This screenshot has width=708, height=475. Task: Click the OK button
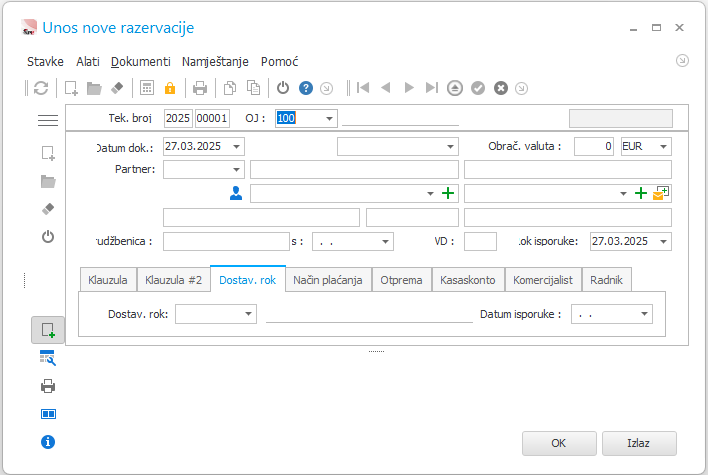coord(559,443)
